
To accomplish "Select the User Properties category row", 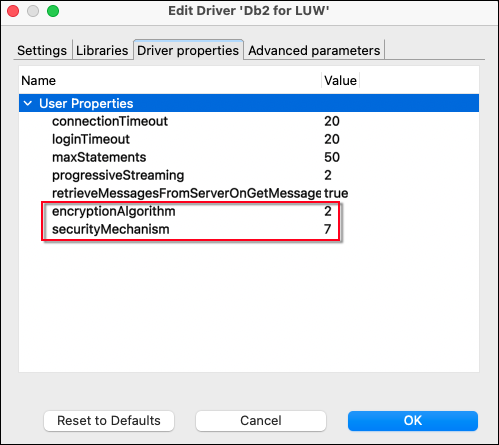I will tap(249, 103).
